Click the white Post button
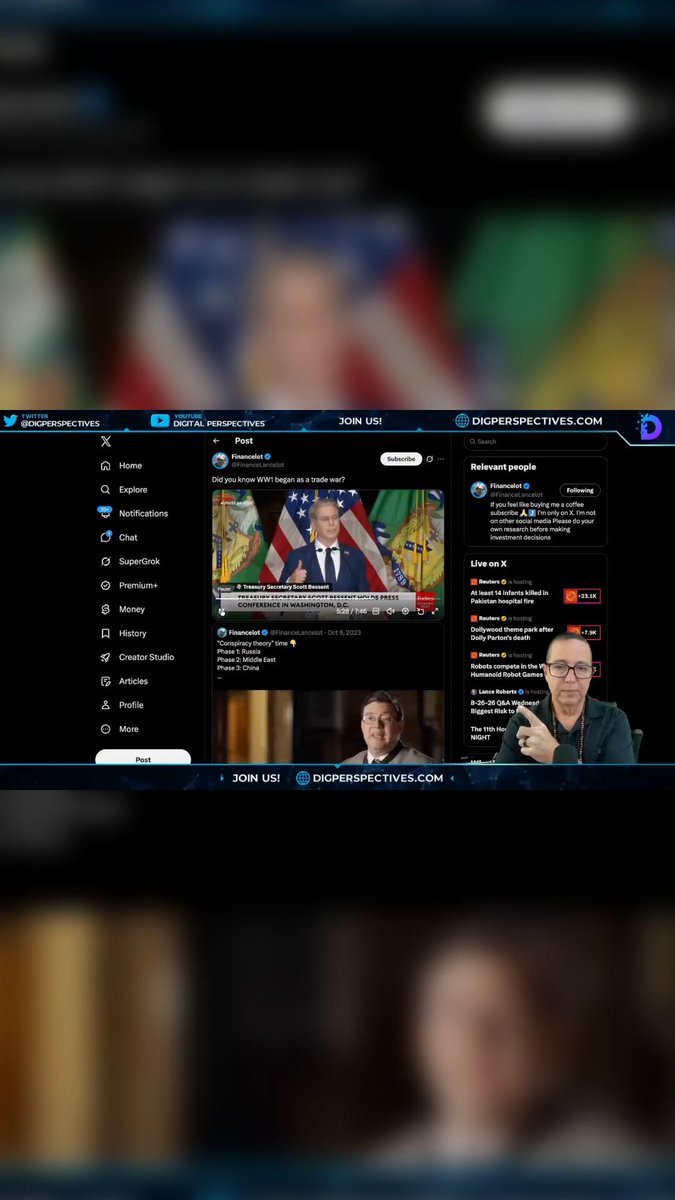675x1200 pixels. [x=143, y=758]
